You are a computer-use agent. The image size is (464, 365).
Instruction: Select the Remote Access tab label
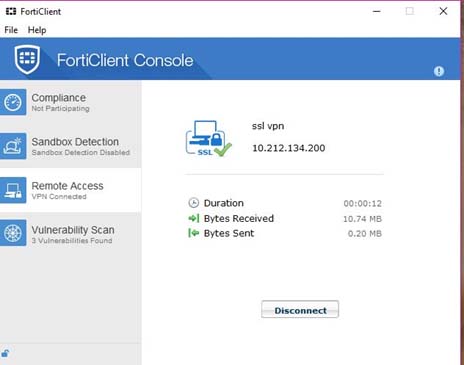coord(67,186)
